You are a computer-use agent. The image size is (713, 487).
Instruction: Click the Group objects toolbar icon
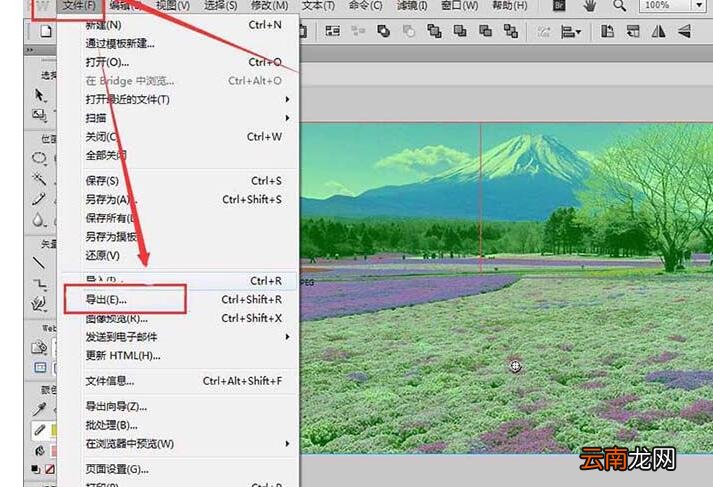click(333, 31)
